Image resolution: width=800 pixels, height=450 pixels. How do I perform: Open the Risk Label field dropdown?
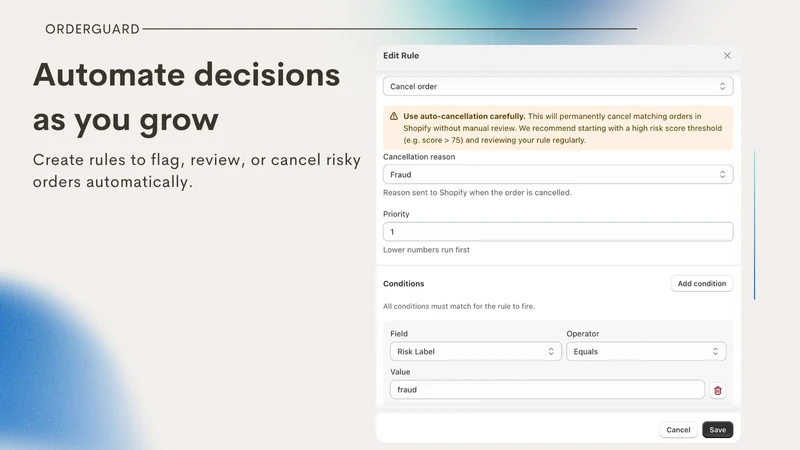[476, 352]
